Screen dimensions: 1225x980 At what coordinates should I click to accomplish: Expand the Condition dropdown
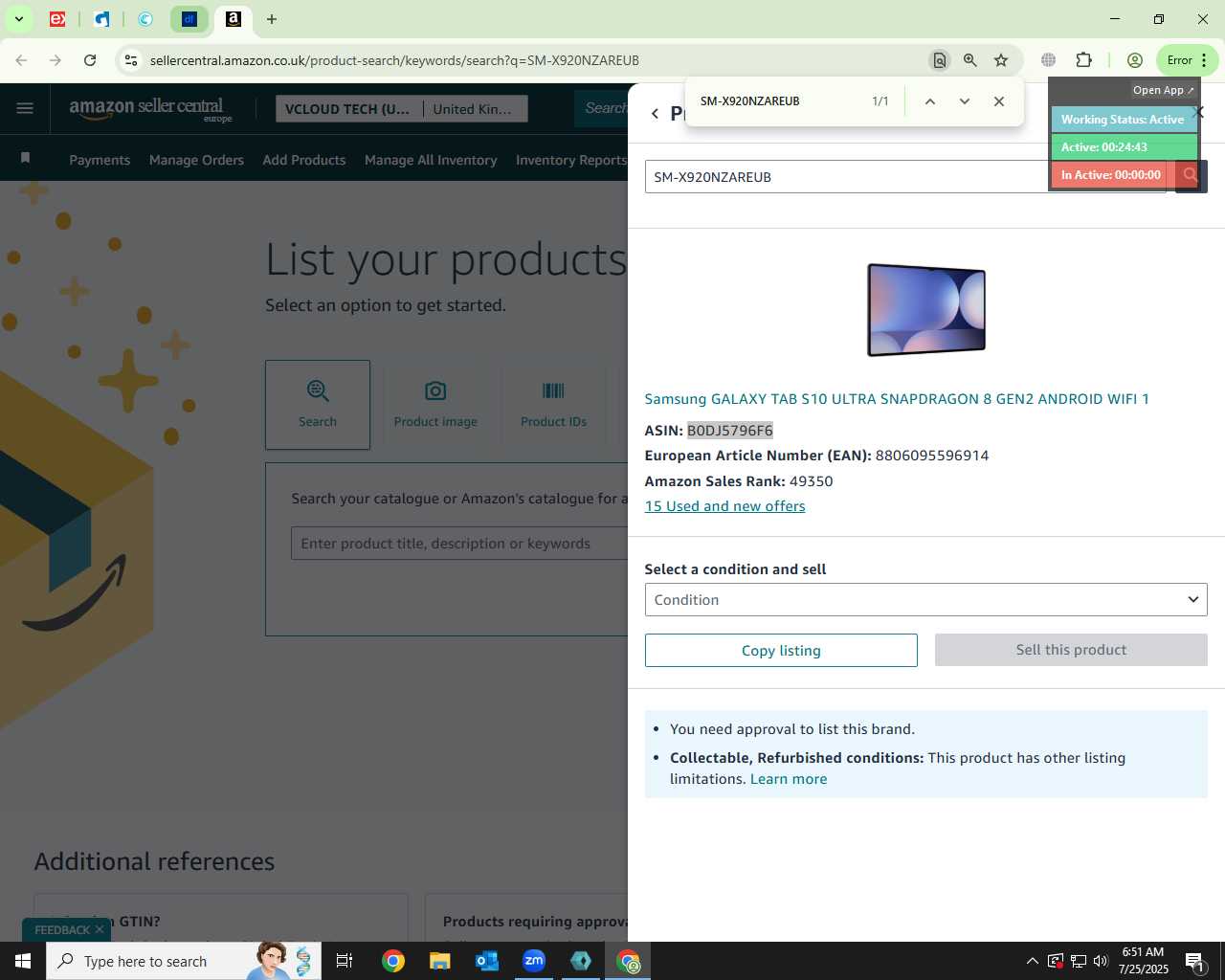coord(925,600)
